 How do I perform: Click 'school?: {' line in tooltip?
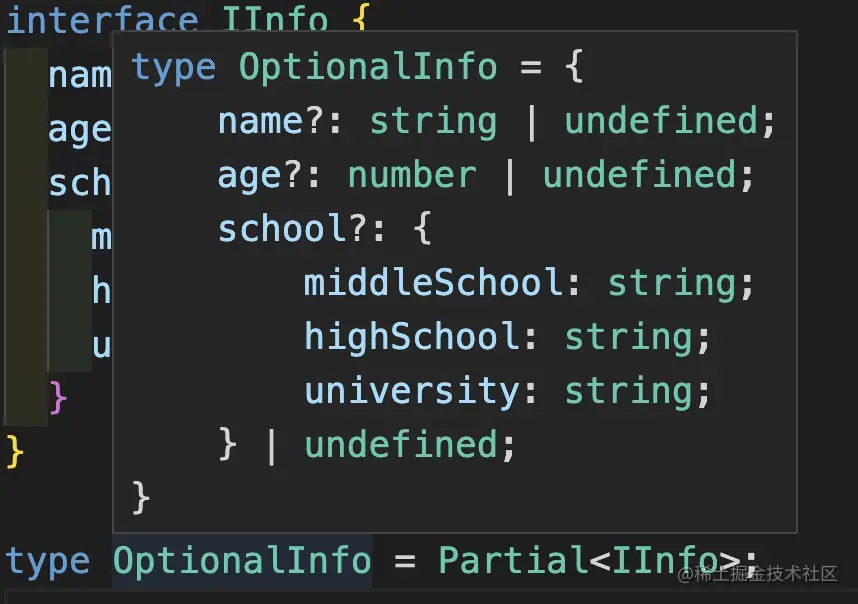325,229
